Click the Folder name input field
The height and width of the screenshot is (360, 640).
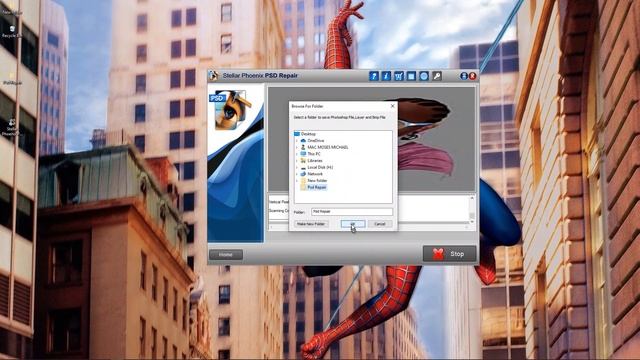352,212
